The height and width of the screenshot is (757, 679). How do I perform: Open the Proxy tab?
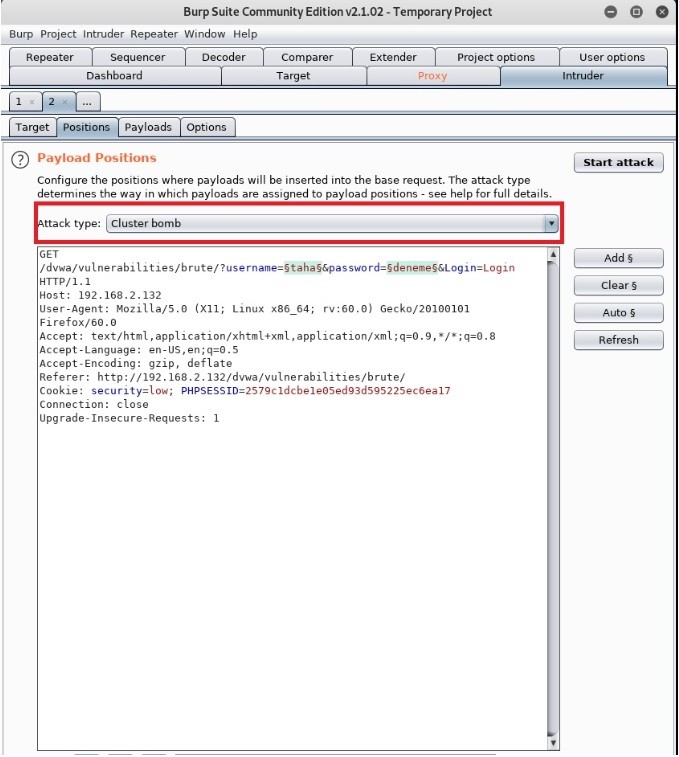click(432, 76)
